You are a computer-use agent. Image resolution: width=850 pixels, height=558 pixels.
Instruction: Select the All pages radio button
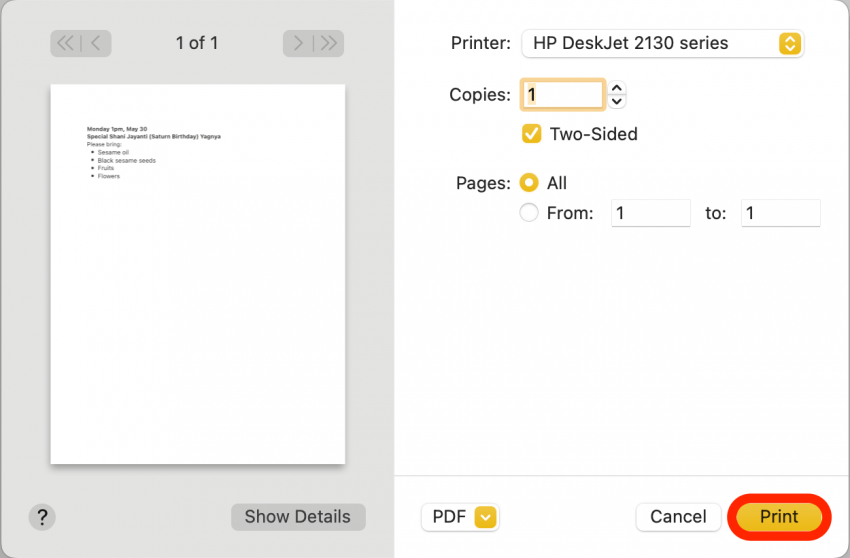point(530,183)
